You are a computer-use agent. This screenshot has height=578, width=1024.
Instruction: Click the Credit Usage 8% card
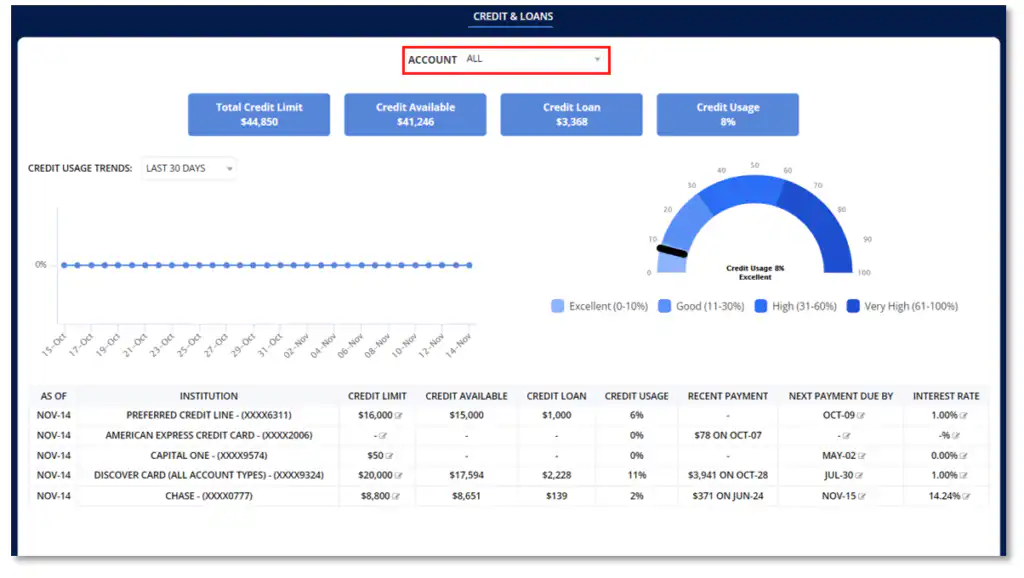727,114
